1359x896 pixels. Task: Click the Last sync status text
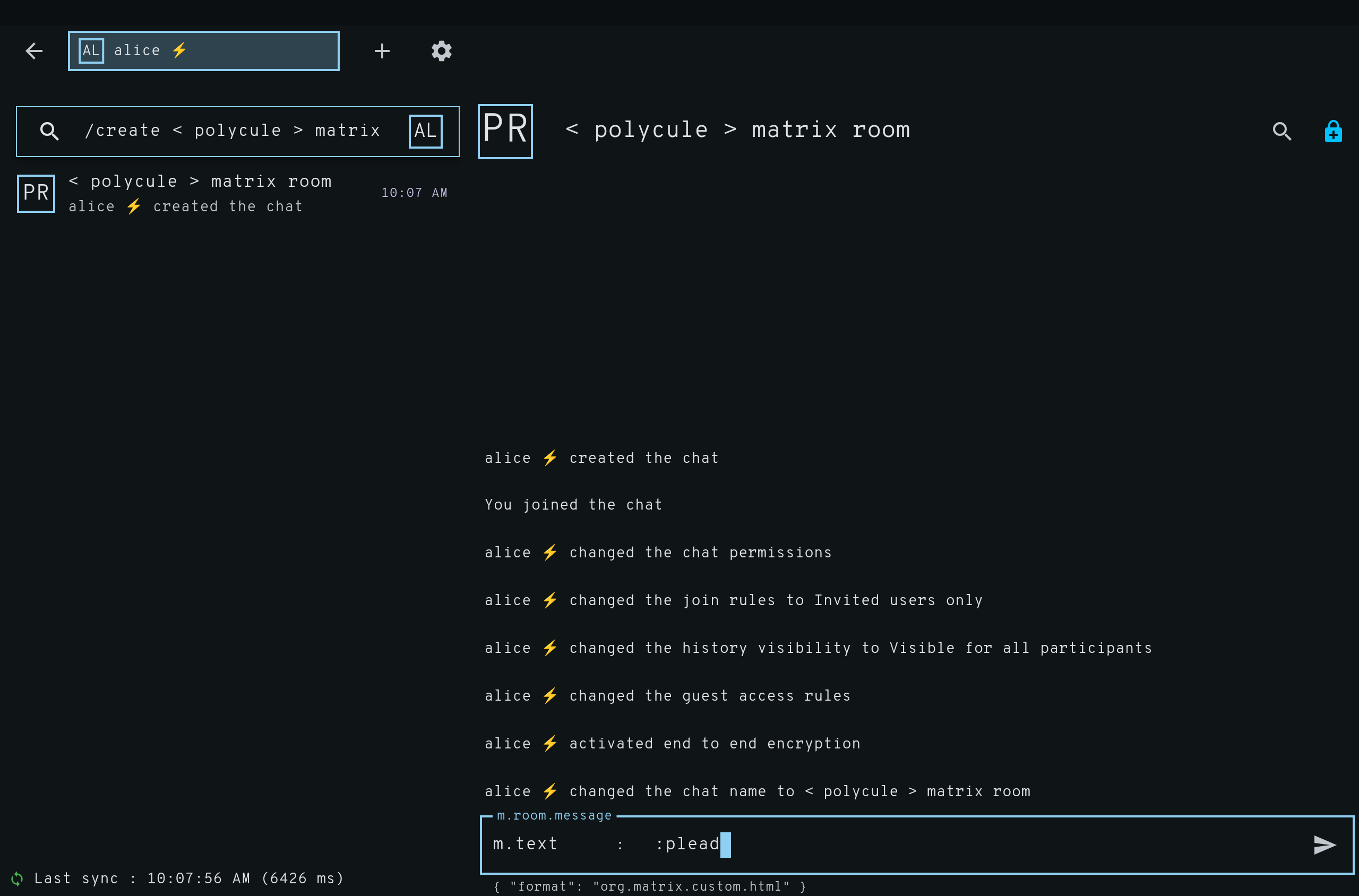[x=188, y=878]
